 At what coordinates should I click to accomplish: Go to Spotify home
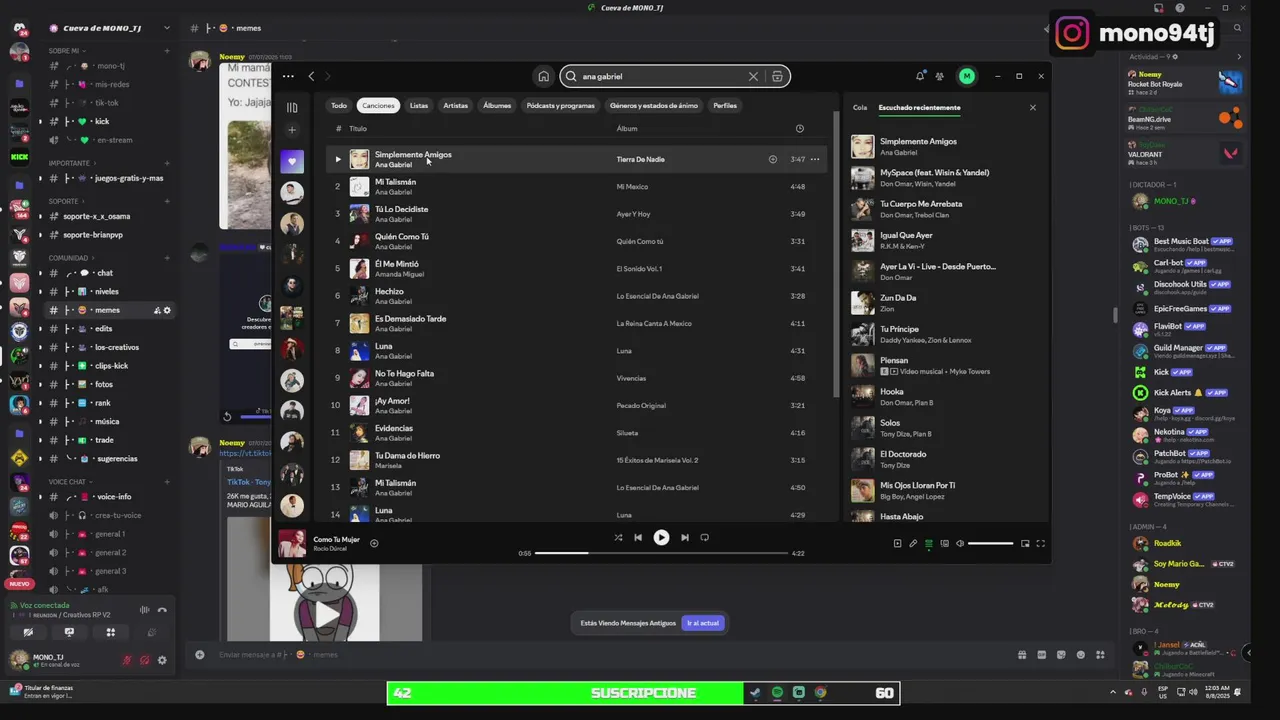point(543,76)
